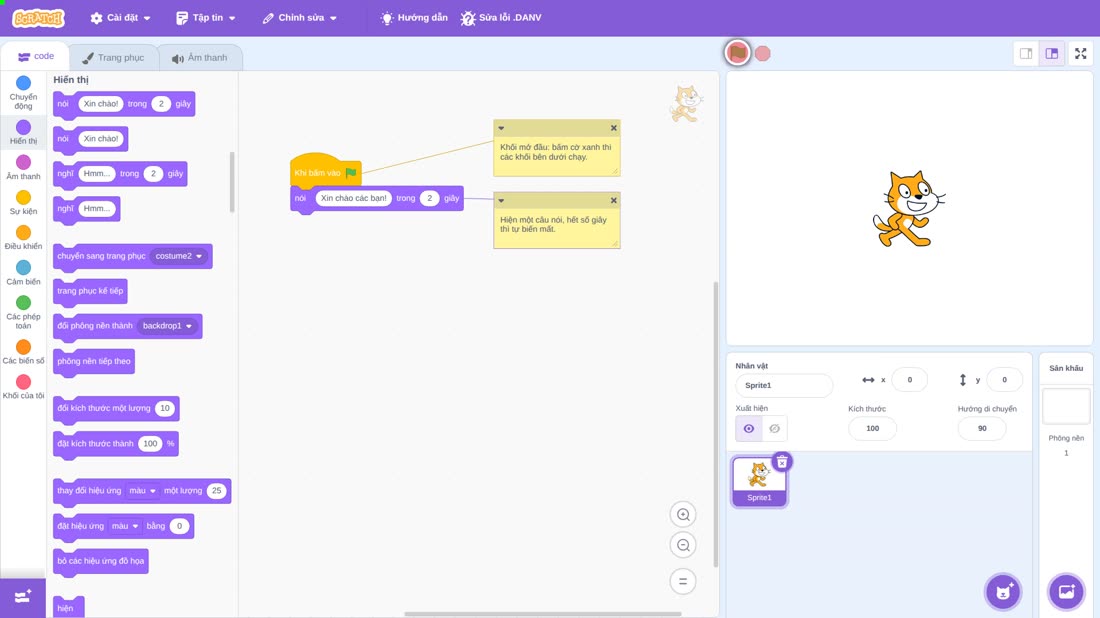Image resolution: width=1100 pixels, height=618 pixels.
Task: Select the Âm thanh block category
Action: [x=23, y=168]
